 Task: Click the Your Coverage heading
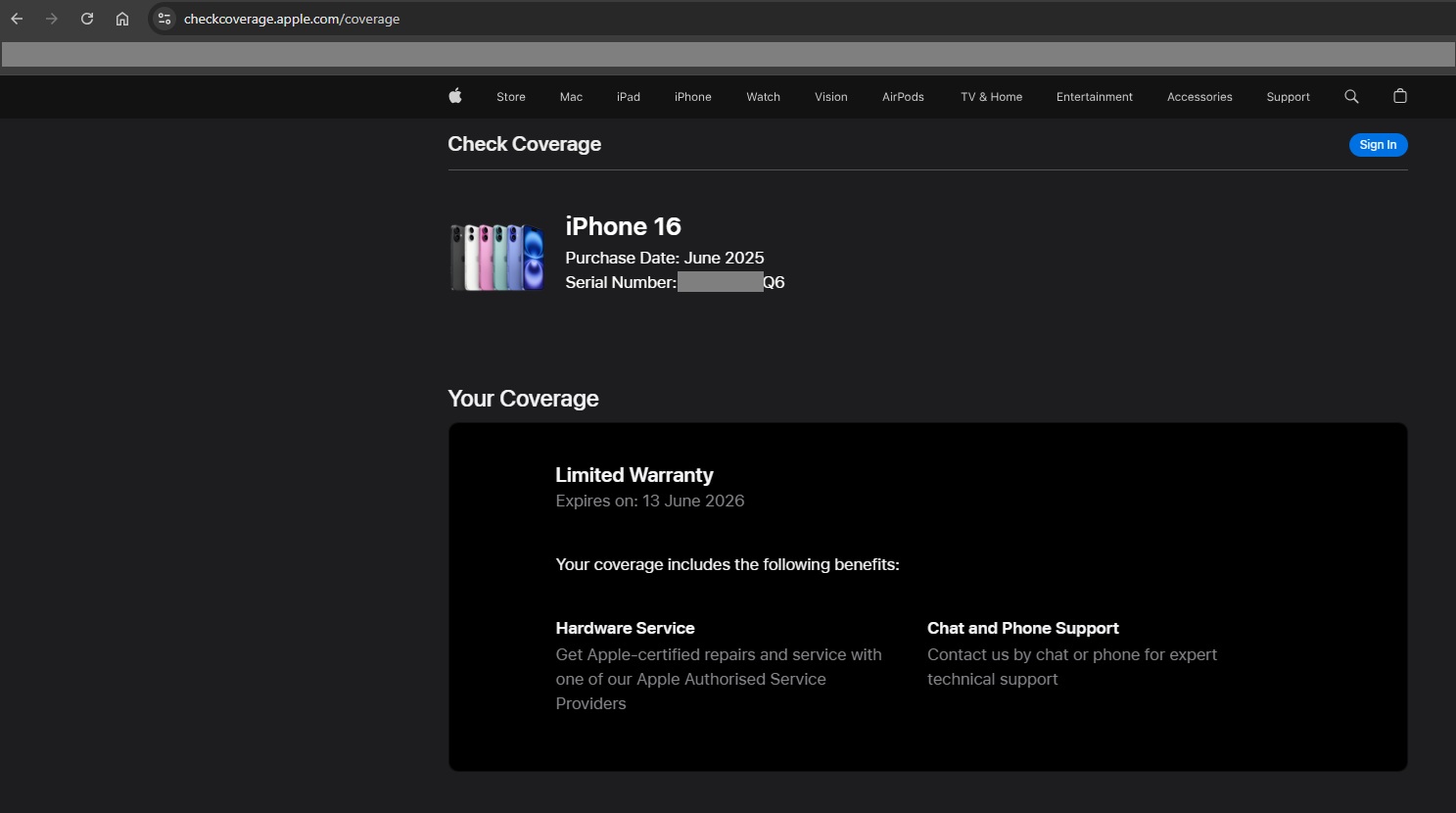[x=523, y=399]
